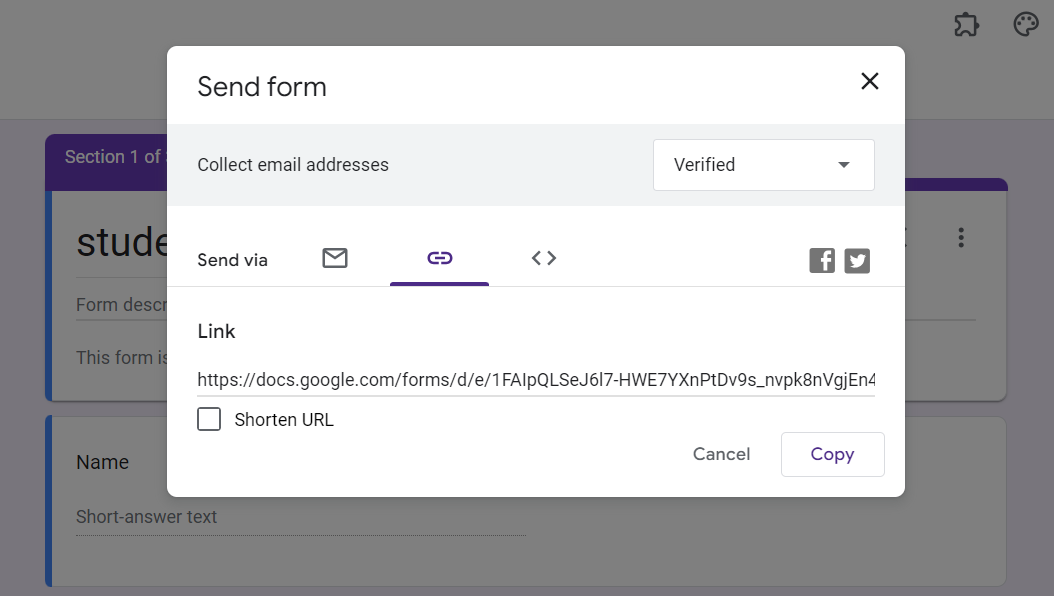Share the form via Facebook icon
This screenshot has width=1054, height=596.
[x=822, y=261]
